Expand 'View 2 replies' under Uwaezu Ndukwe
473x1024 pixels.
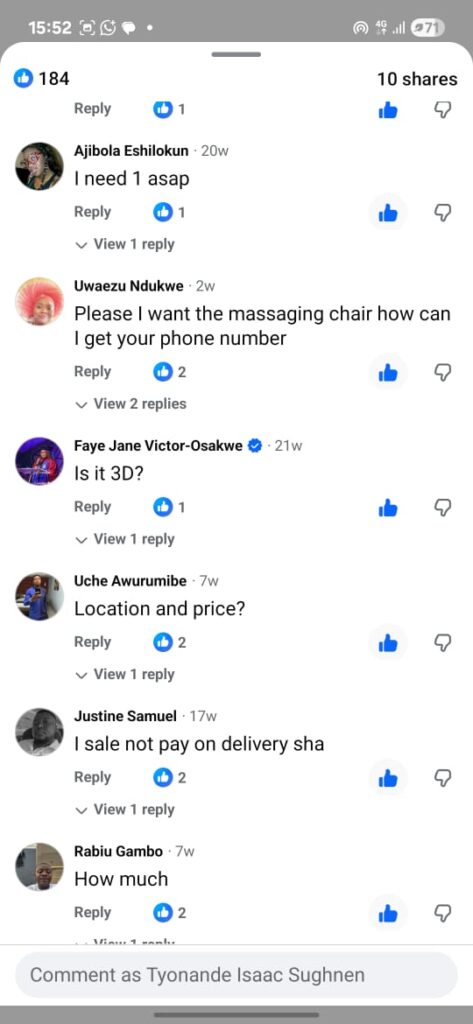point(131,404)
